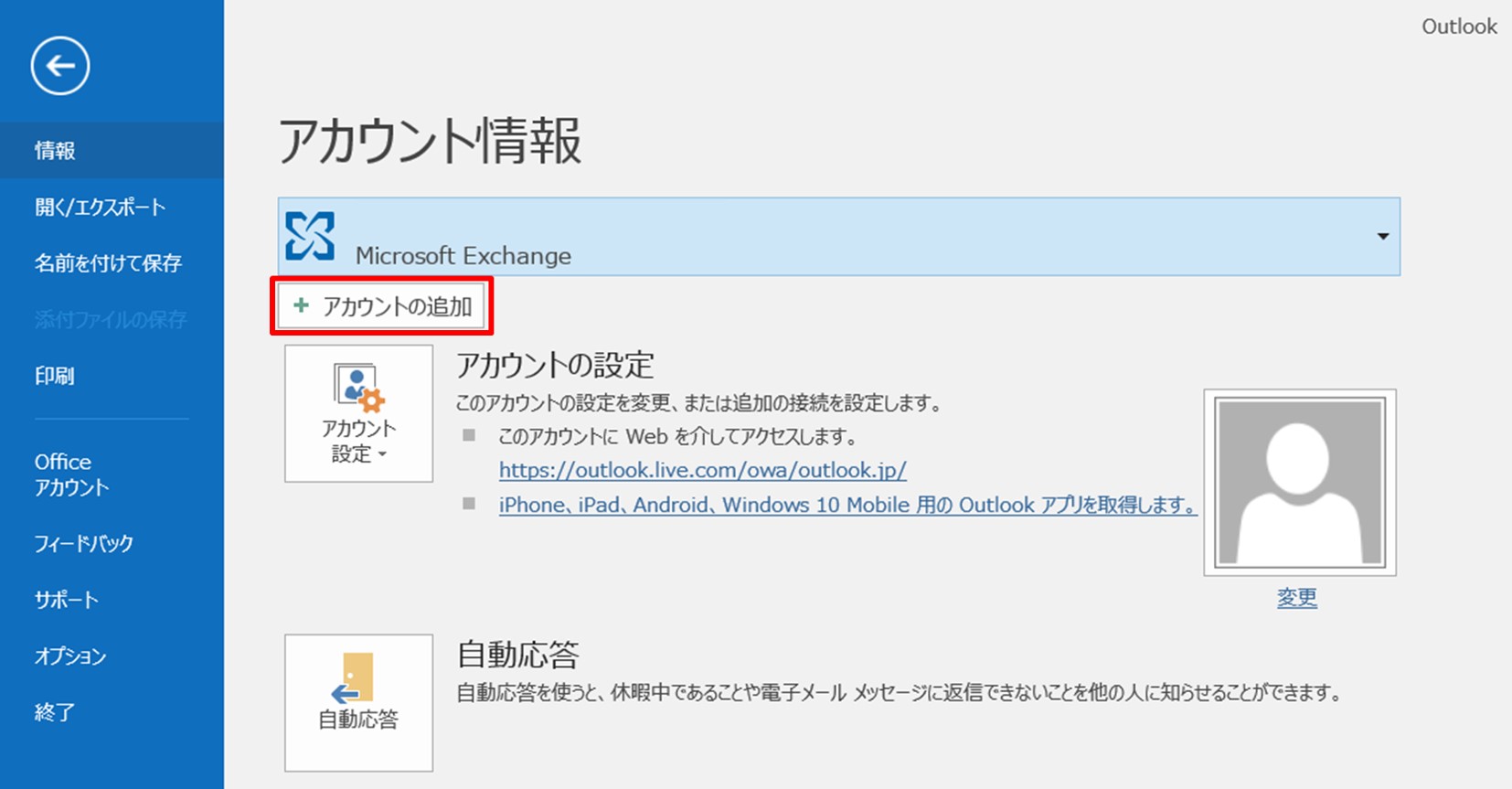Viewport: 1512px width, 789px height.
Task: Click the アカウント情報 page heading
Action: point(430,142)
